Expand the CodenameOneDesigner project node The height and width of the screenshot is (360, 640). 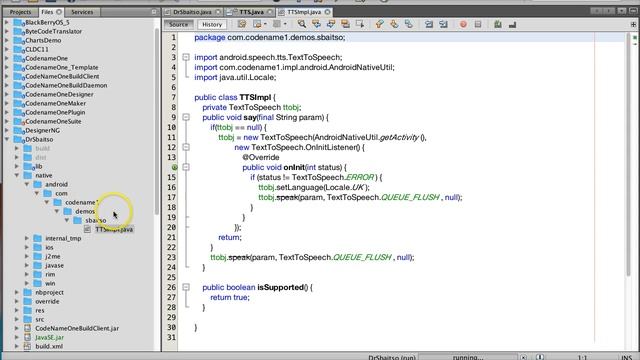point(7,94)
